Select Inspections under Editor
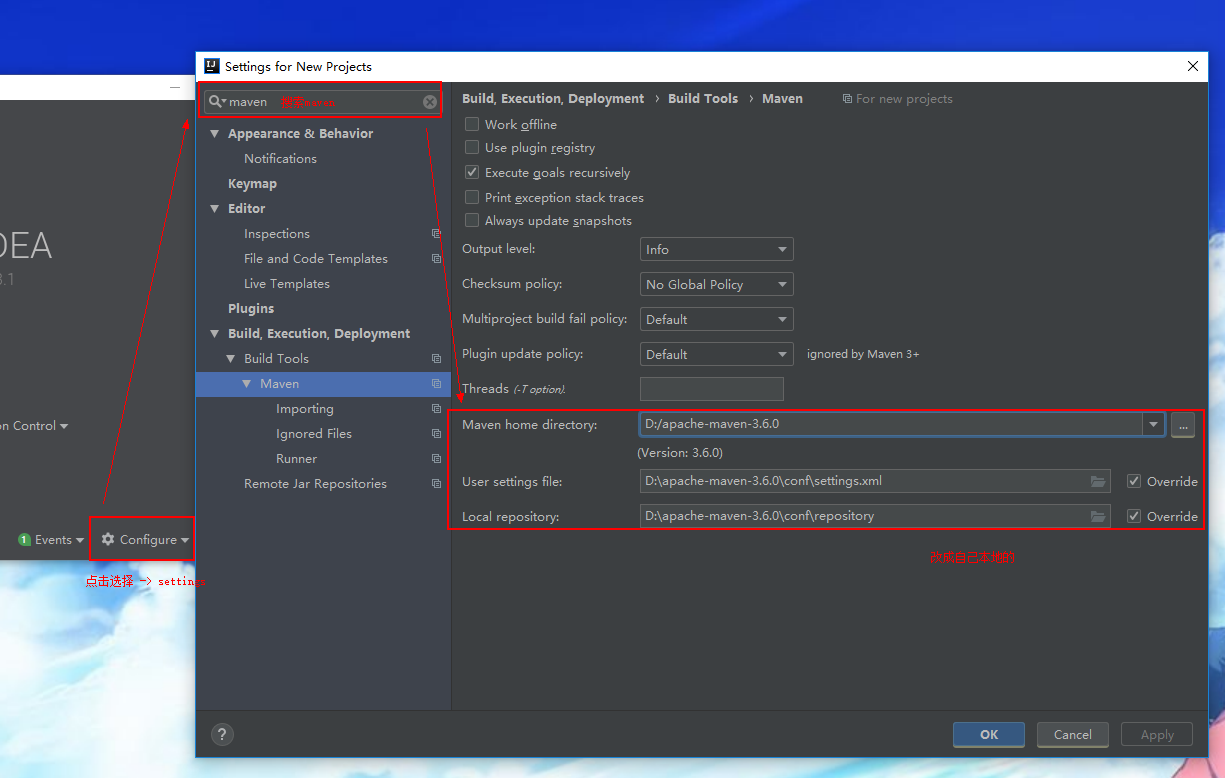Image resolution: width=1225 pixels, height=778 pixels. point(277,234)
